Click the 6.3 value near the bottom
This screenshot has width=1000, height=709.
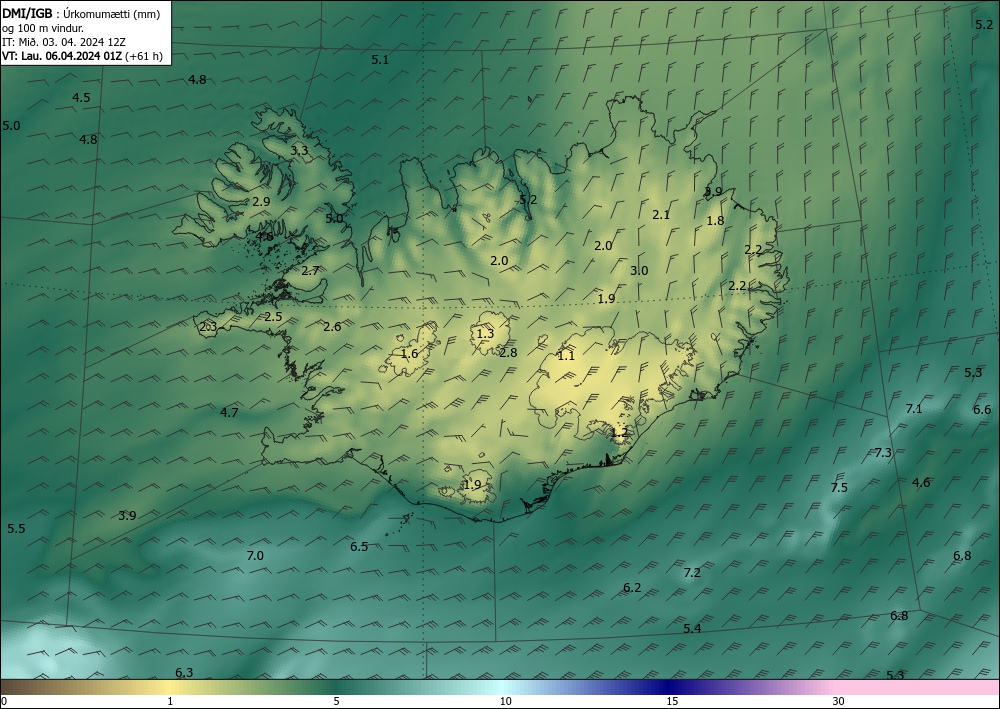tap(184, 673)
